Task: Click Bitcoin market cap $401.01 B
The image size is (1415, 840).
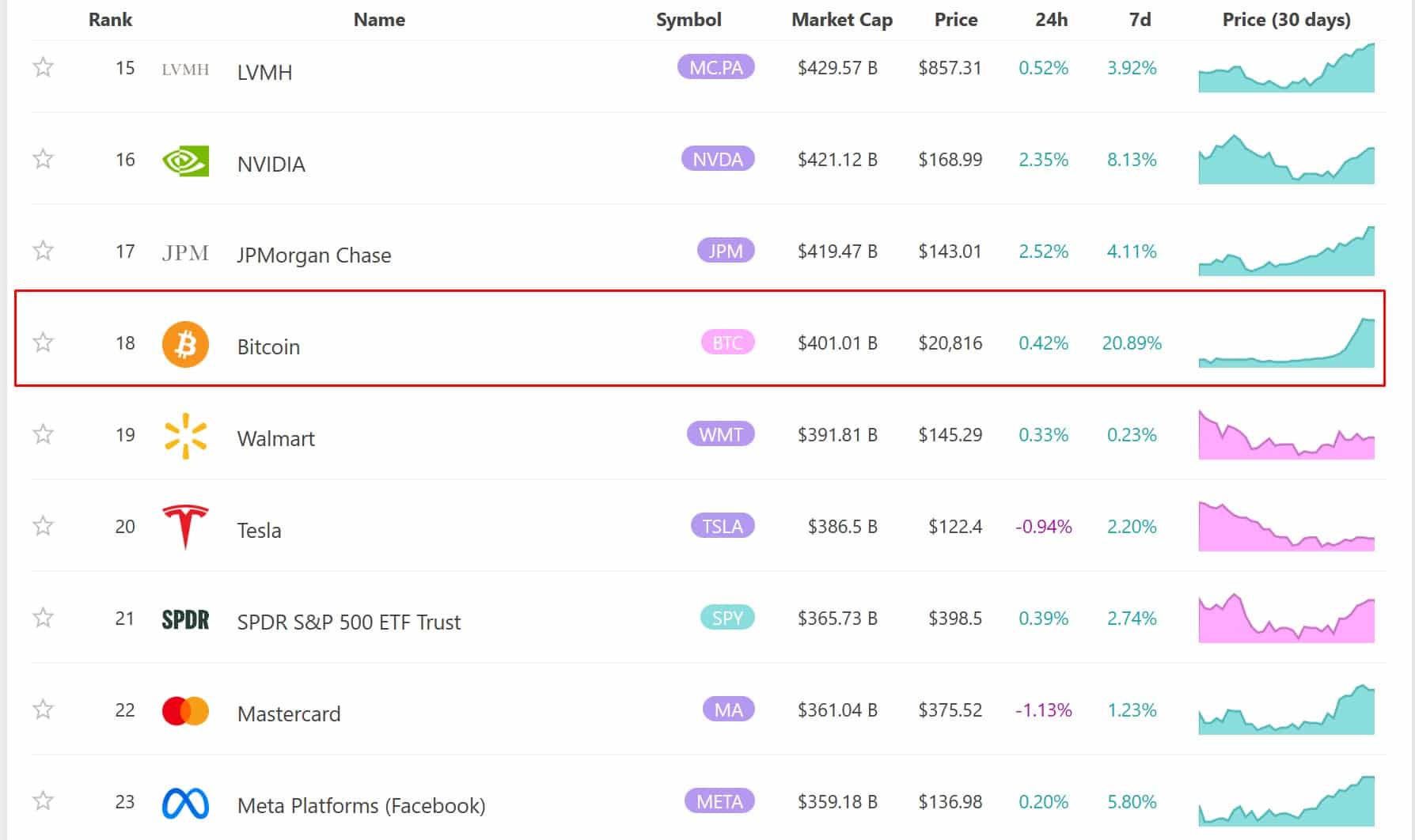Action: (x=837, y=342)
